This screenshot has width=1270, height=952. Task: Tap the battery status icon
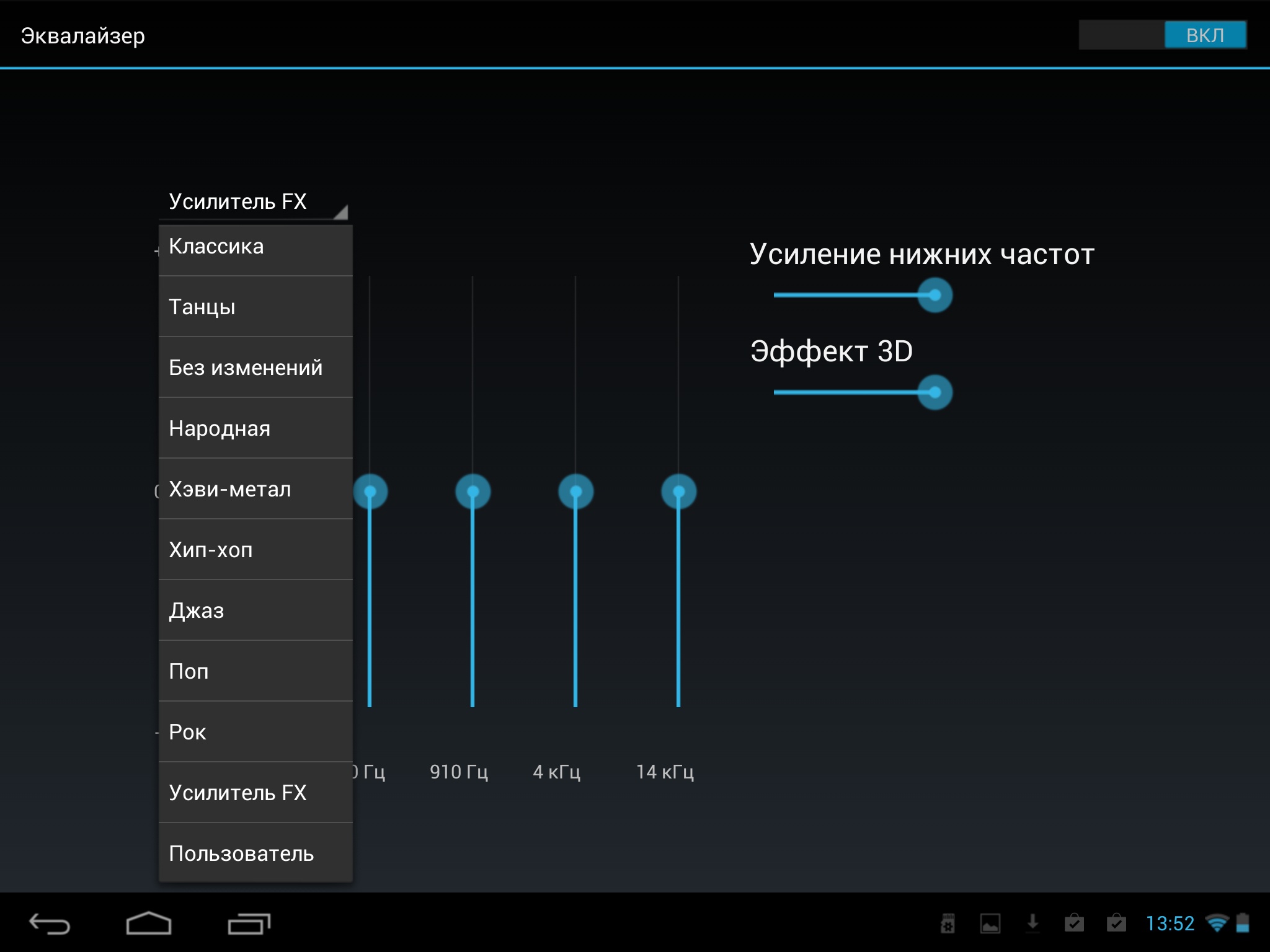(x=1243, y=923)
